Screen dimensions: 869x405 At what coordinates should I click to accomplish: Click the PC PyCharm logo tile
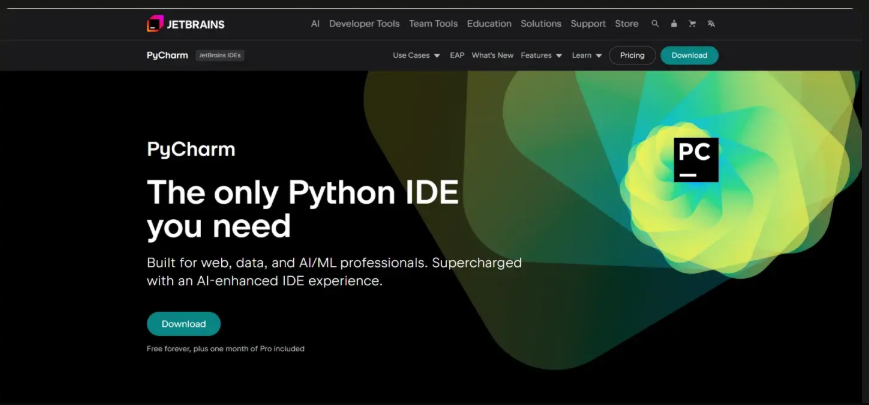pos(696,160)
